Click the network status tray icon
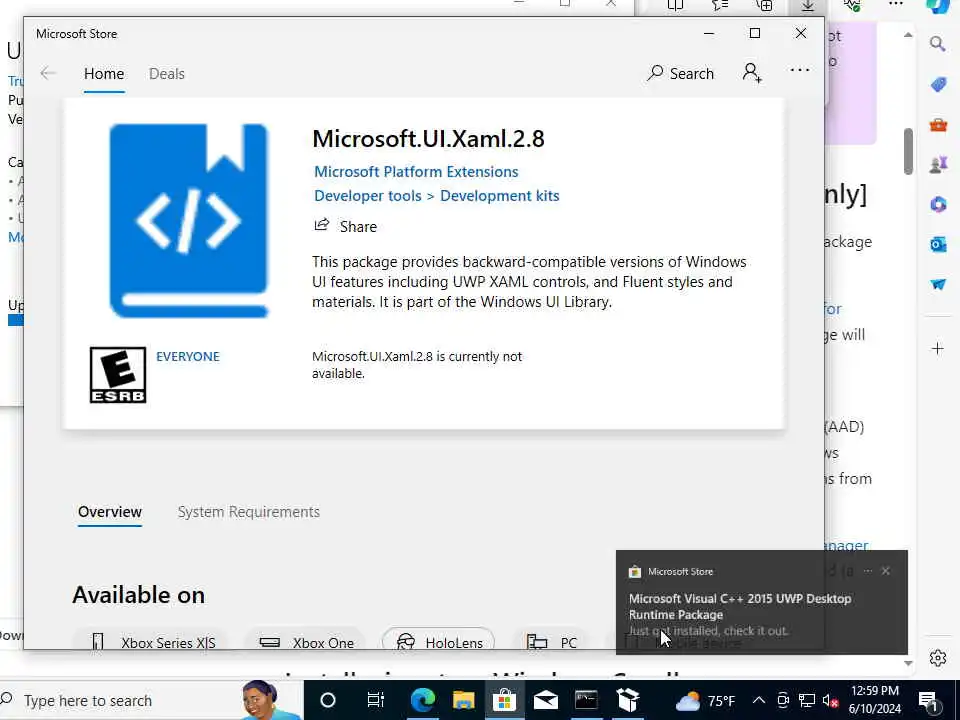 pyautogui.click(x=807, y=700)
